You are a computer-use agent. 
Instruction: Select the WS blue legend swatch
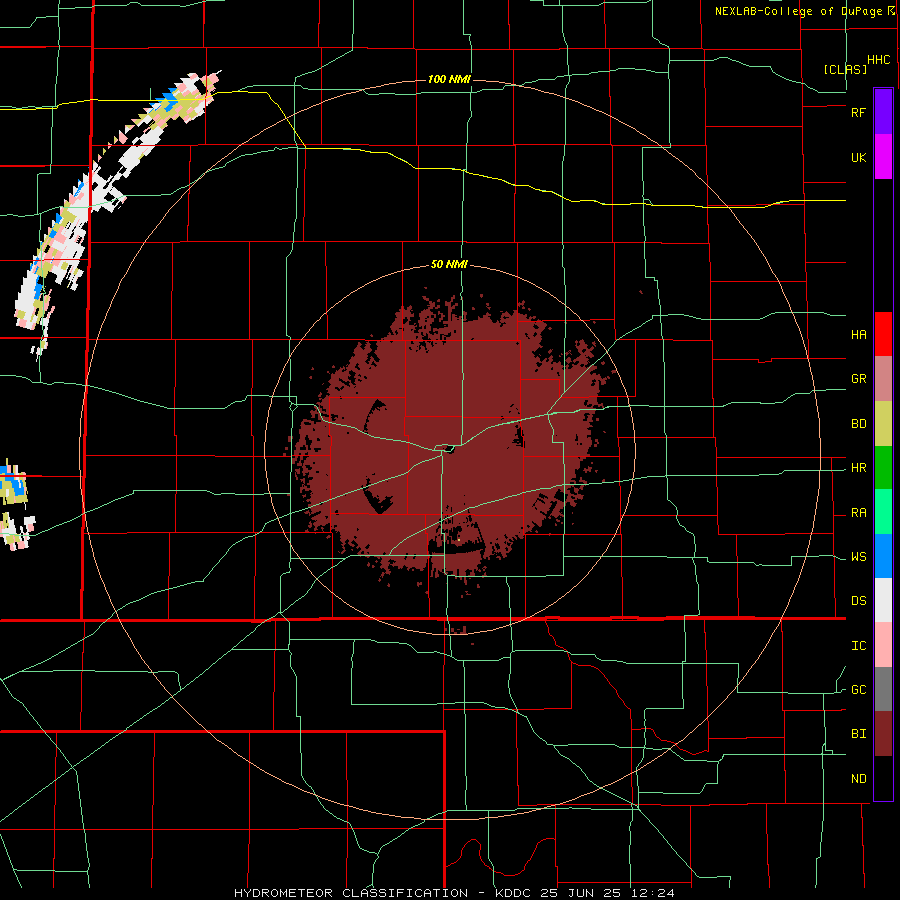(x=883, y=556)
